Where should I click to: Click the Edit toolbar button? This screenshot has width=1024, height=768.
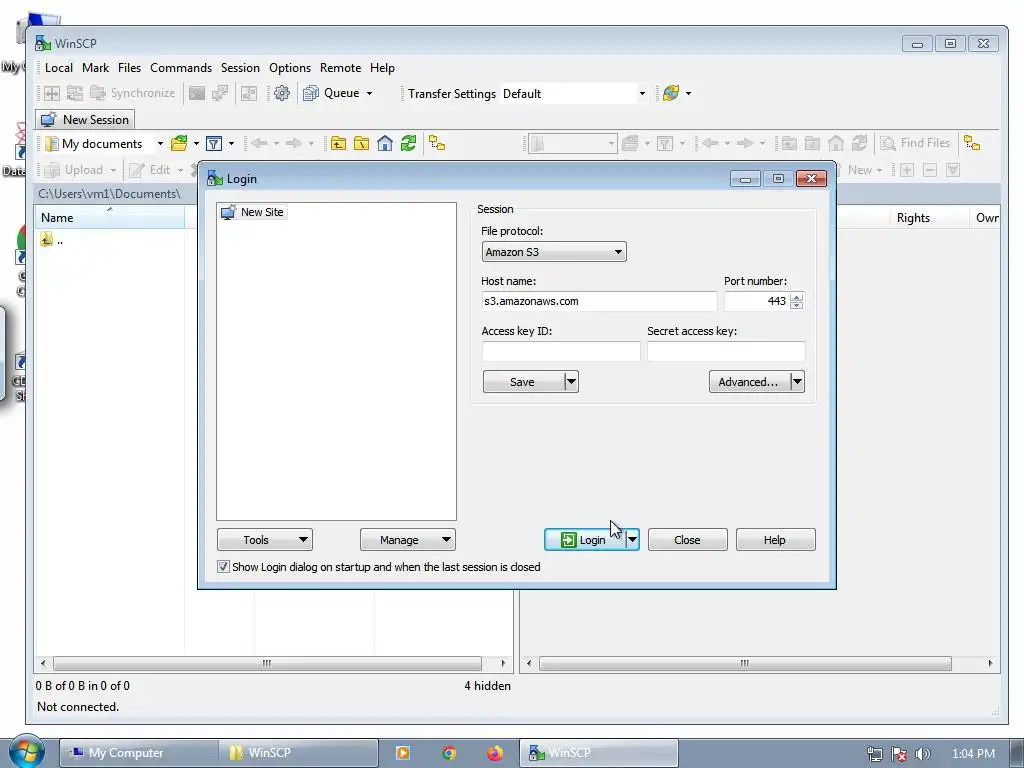click(x=151, y=170)
